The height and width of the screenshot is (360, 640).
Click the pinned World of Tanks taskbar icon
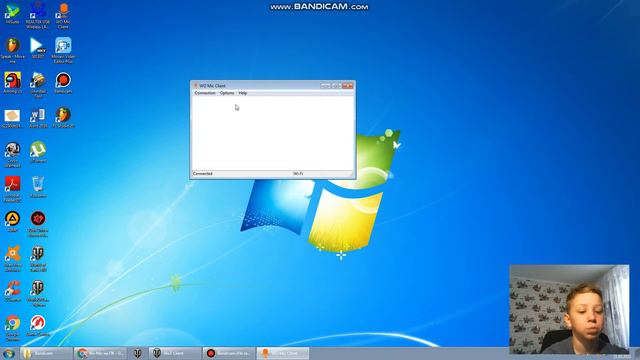(138, 353)
